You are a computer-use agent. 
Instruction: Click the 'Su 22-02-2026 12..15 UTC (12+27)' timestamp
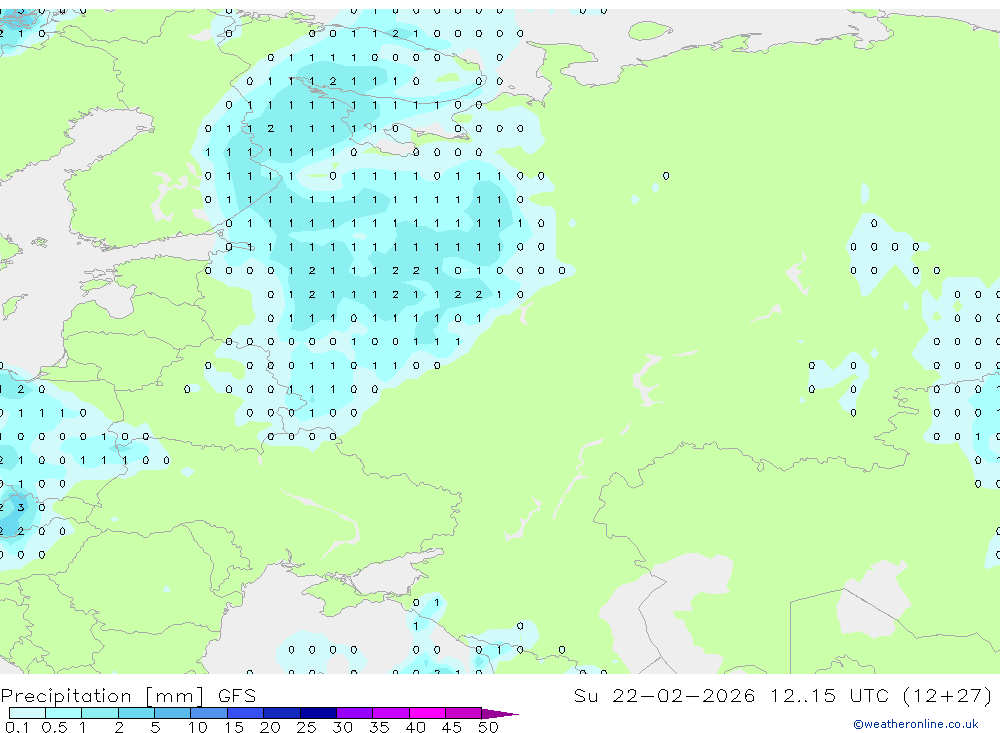[783, 696]
